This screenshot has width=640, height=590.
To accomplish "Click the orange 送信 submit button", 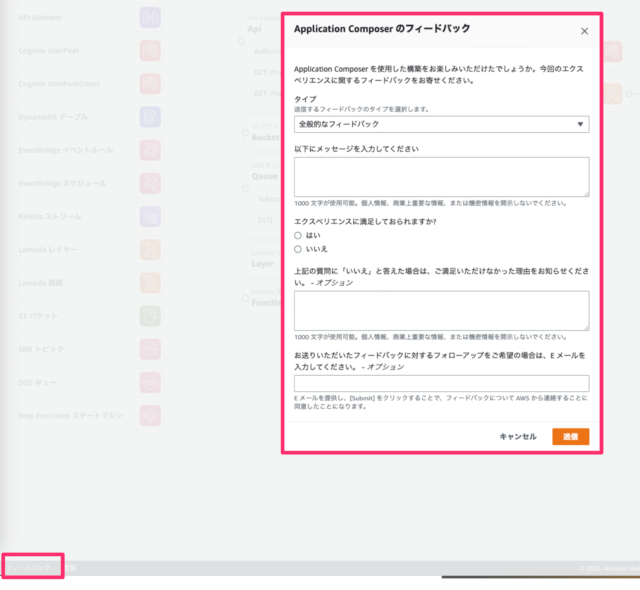I will click(570, 437).
